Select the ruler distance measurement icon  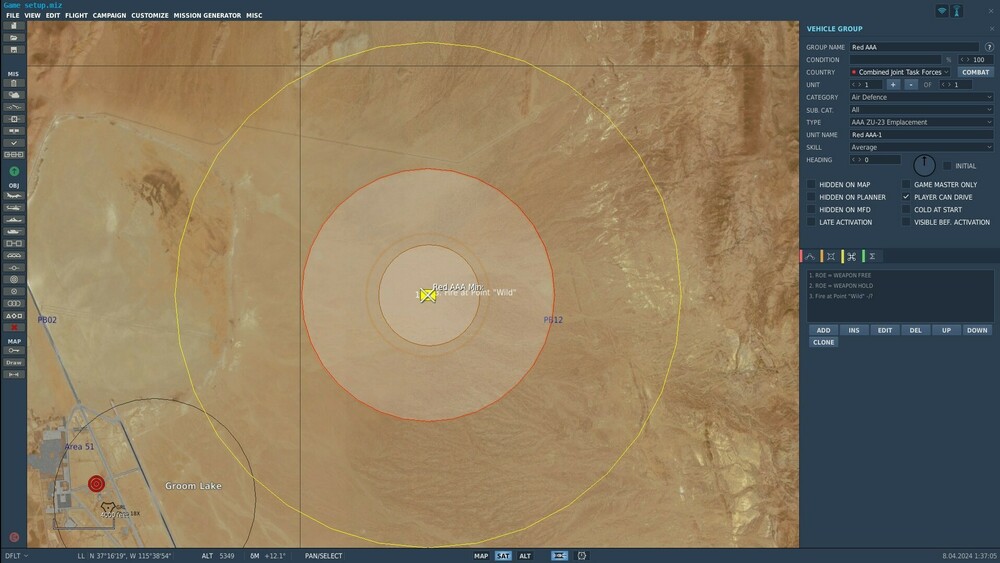(x=14, y=374)
